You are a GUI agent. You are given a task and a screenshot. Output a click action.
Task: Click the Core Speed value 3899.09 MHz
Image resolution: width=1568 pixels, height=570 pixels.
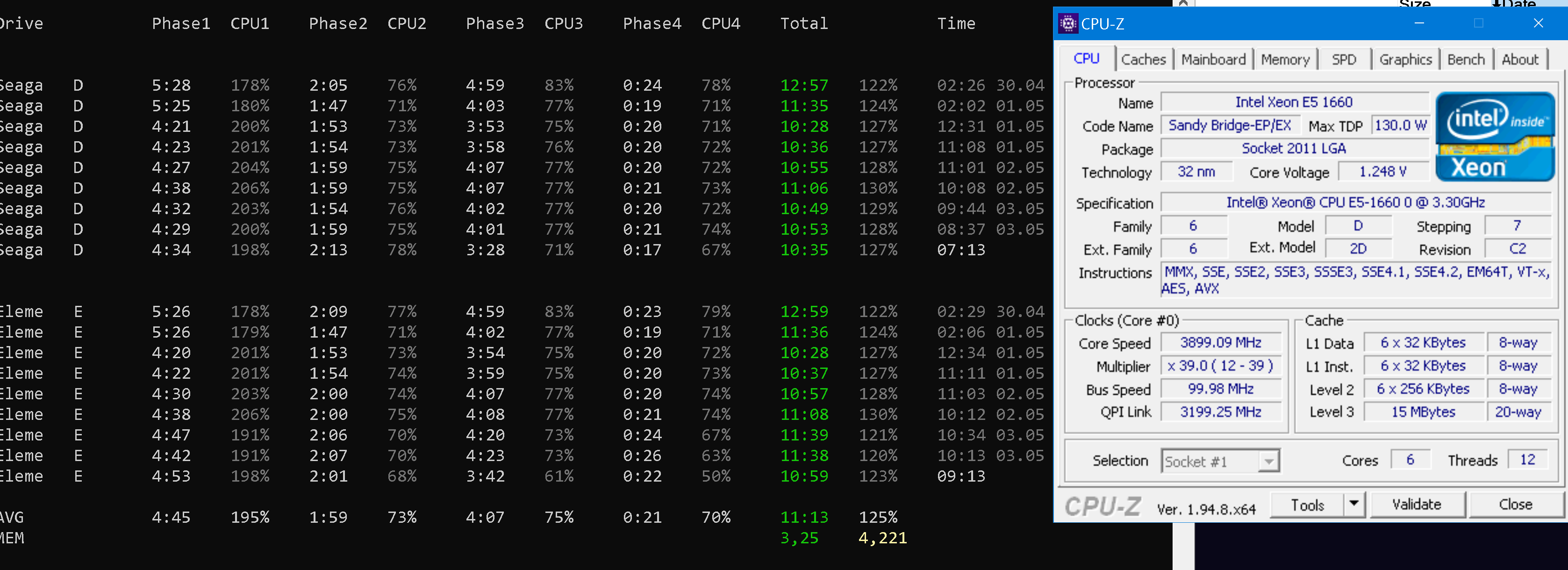[1220, 342]
